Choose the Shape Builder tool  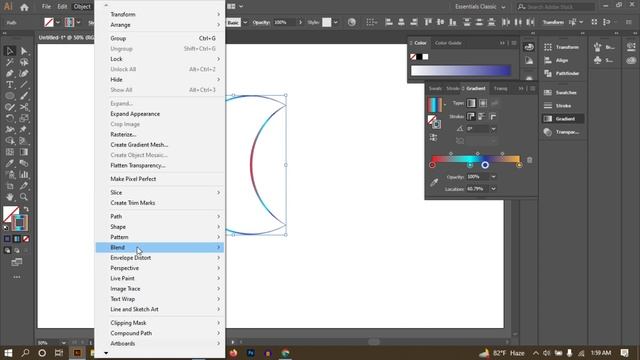point(10,141)
